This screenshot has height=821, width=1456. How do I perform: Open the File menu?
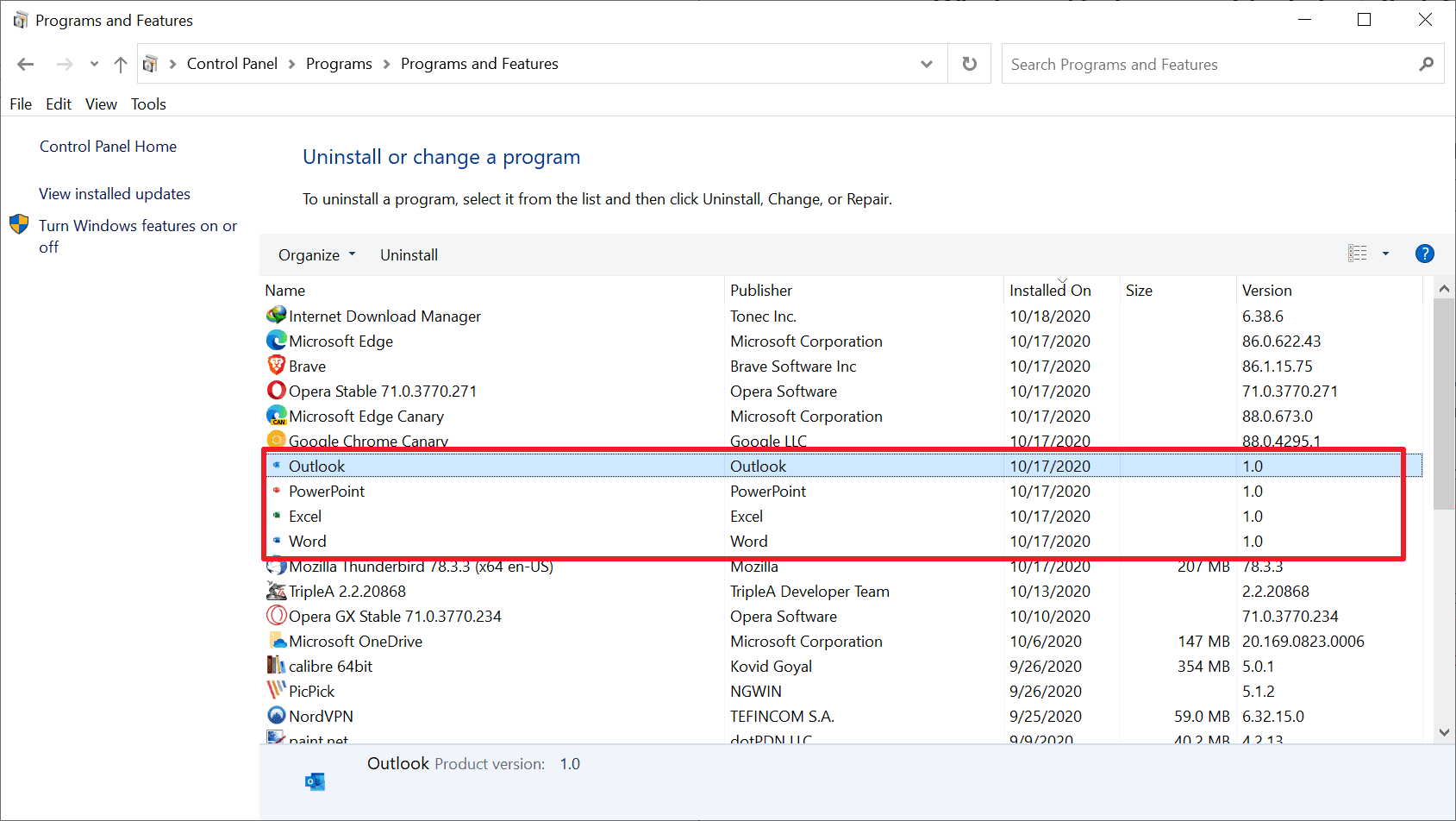(x=21, y=104)
